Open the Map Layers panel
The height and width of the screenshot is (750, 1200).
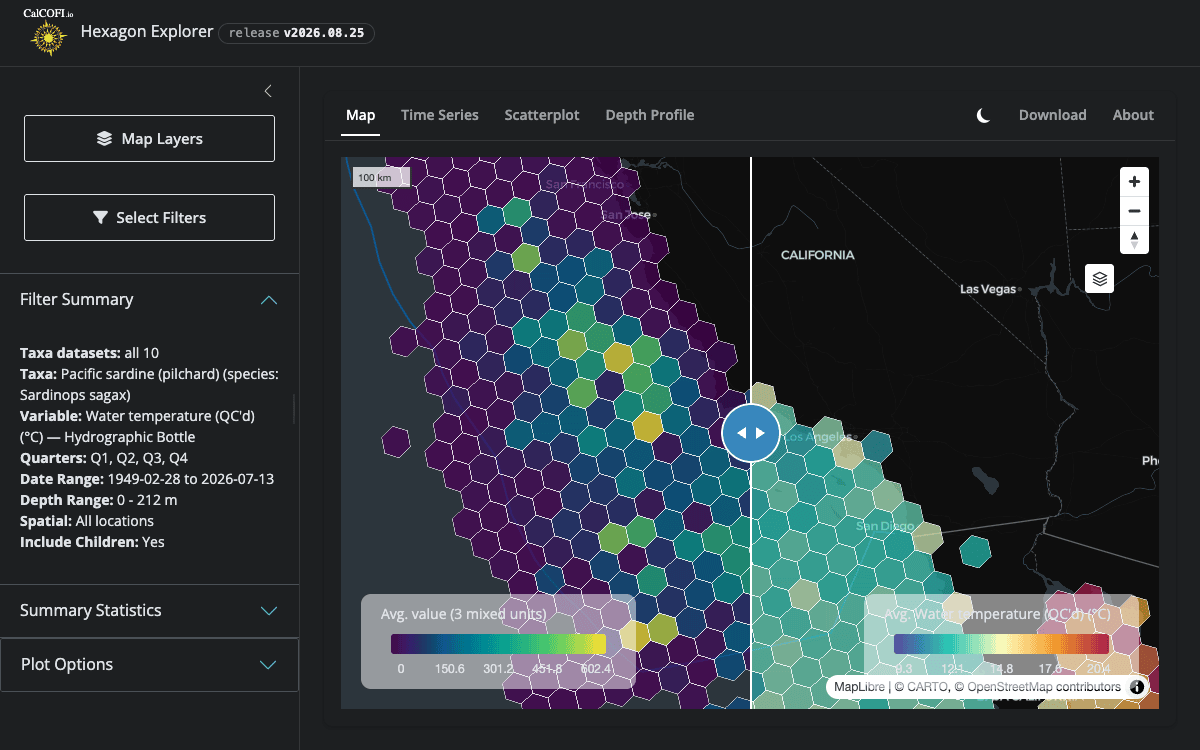click(x=149, y=139)
